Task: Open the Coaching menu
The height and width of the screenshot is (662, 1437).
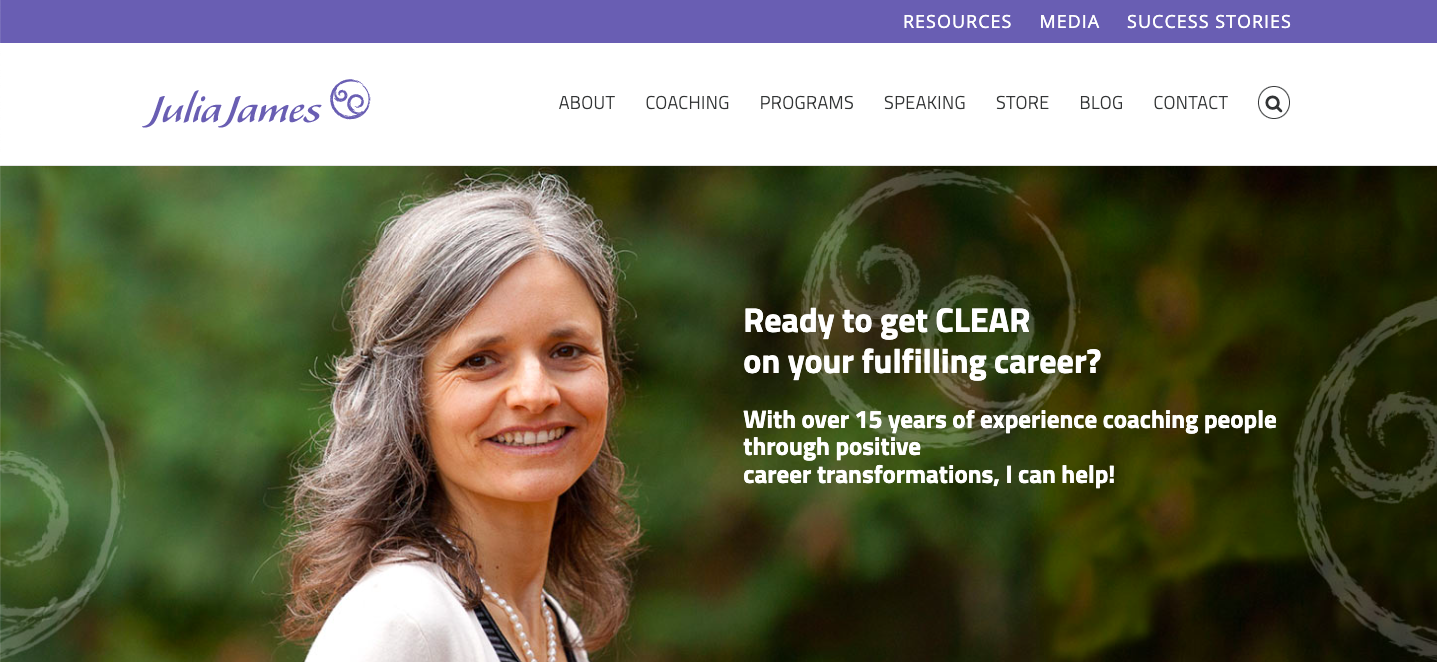Action: 687,103
